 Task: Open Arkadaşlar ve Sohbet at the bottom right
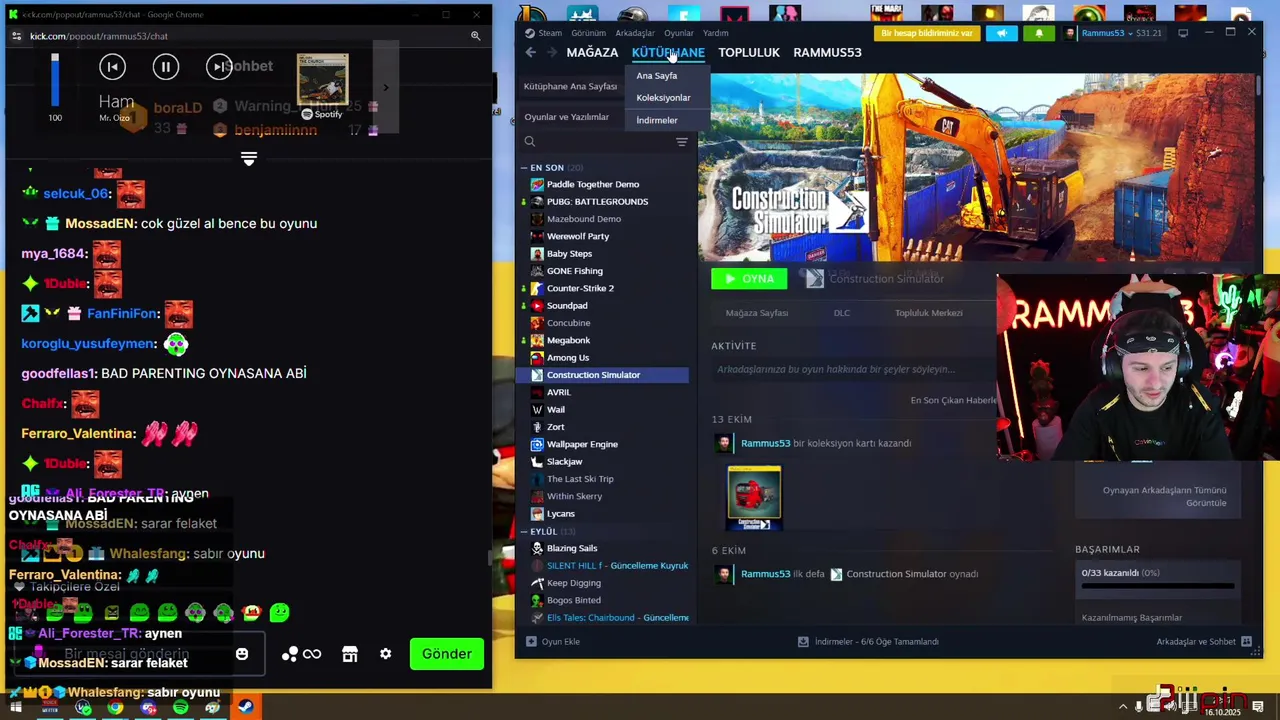pos(1205,642)
